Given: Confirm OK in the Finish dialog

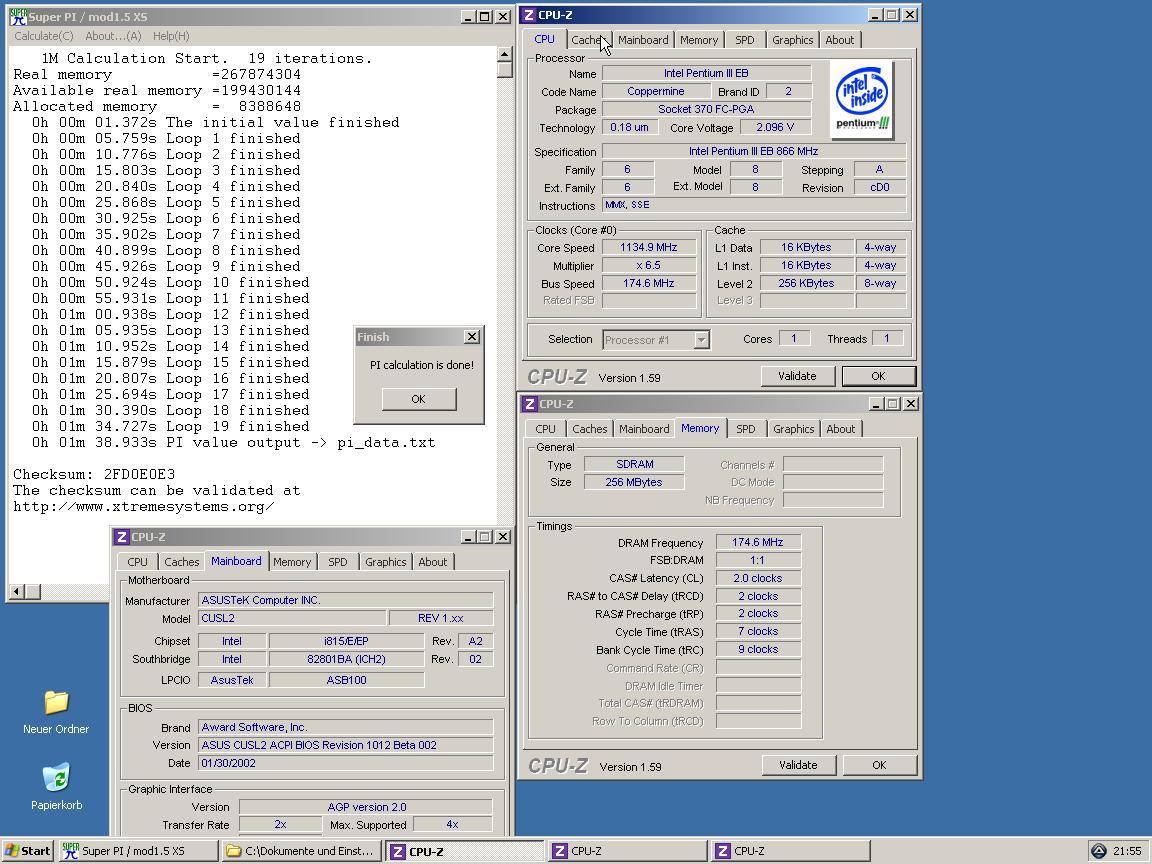Looking at the screenshot, I should (419, 399).
